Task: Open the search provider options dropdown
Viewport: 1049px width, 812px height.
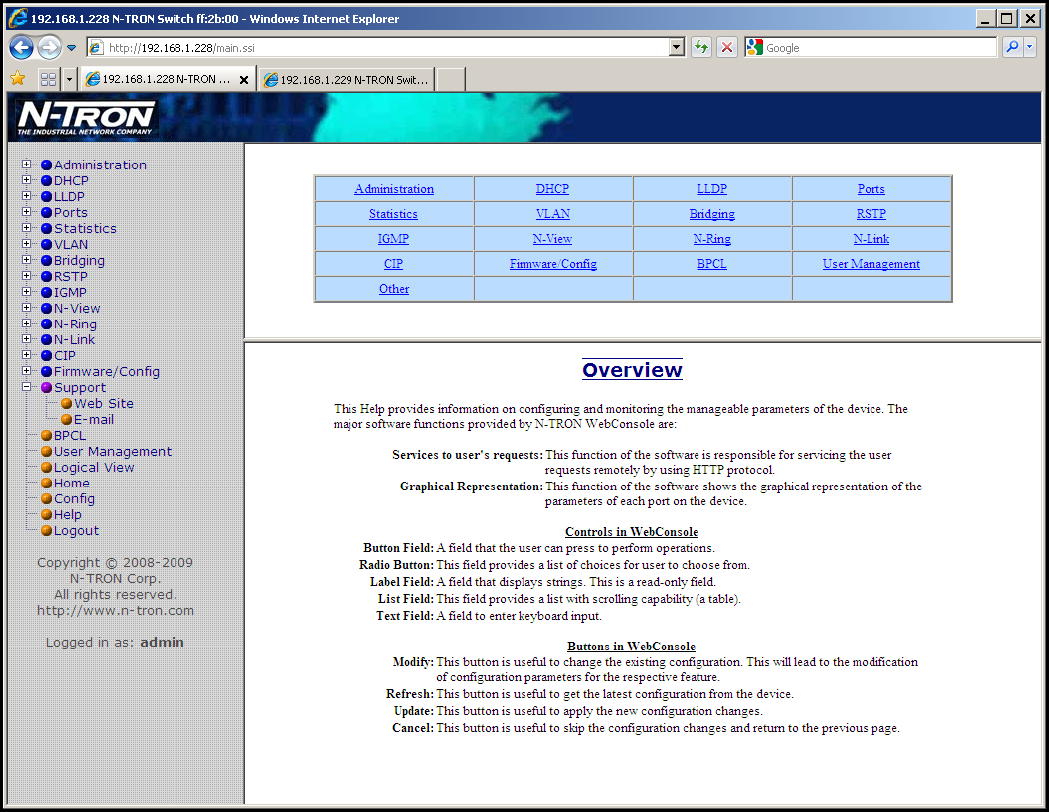Action: 1030,47
